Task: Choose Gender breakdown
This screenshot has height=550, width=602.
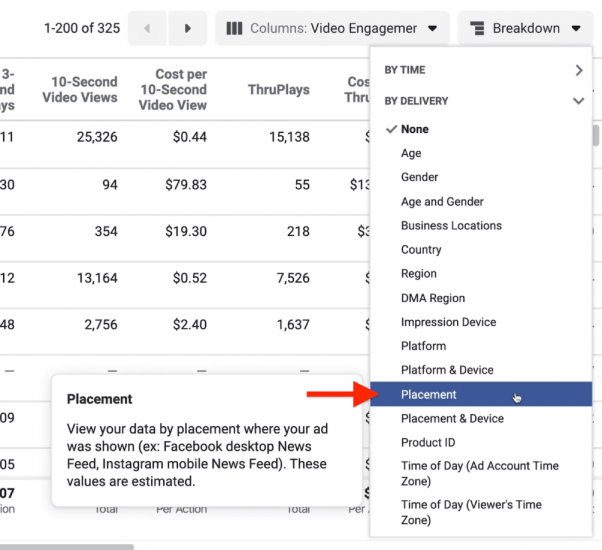Action: click(419, 177)
